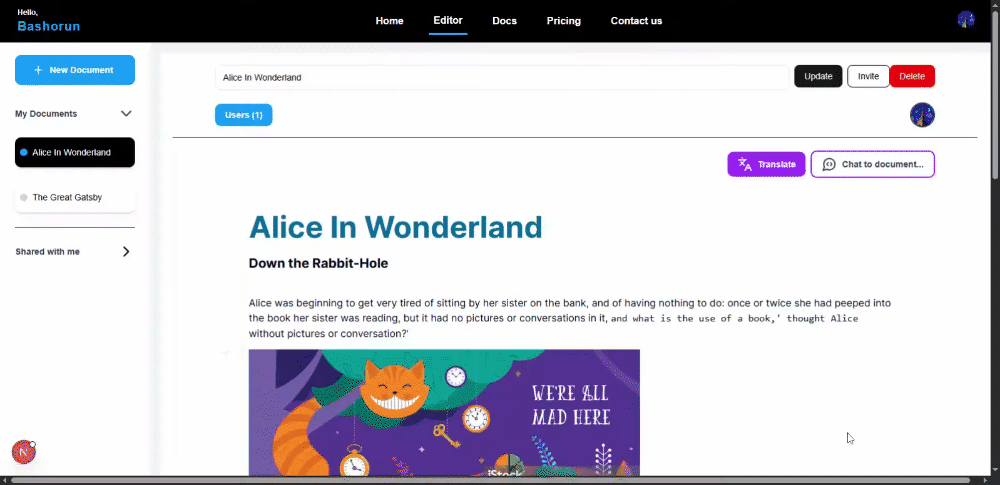Open the Docs nav item
This screenshot has height=485, width=1000.
point(504,21)
